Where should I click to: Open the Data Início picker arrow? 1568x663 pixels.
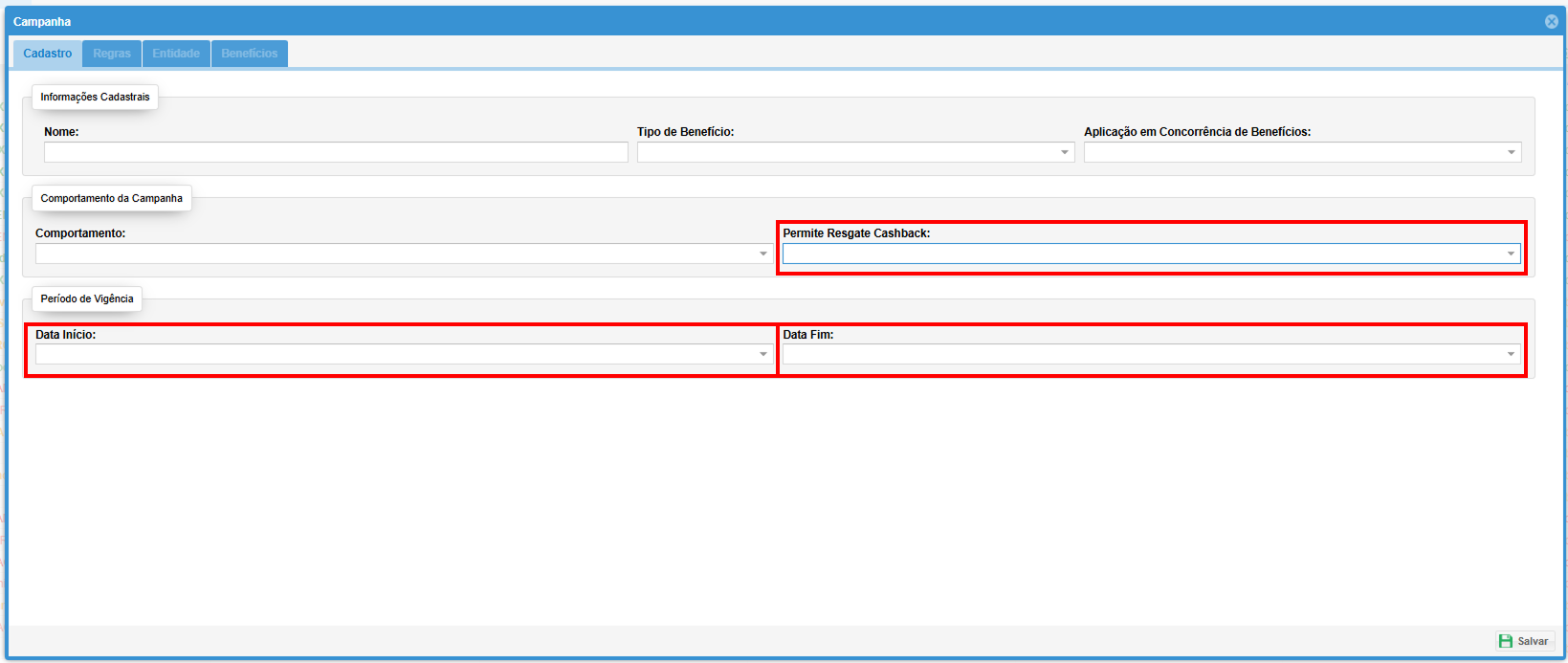pos(762,354)
